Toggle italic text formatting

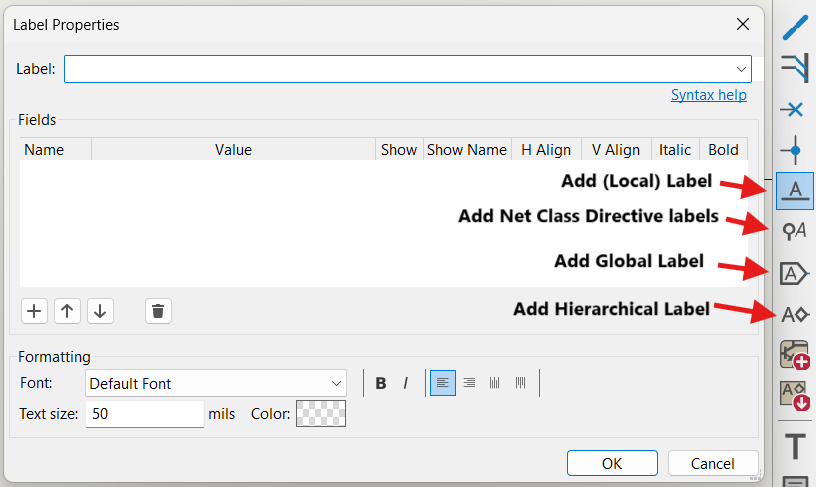coord(406,383)
